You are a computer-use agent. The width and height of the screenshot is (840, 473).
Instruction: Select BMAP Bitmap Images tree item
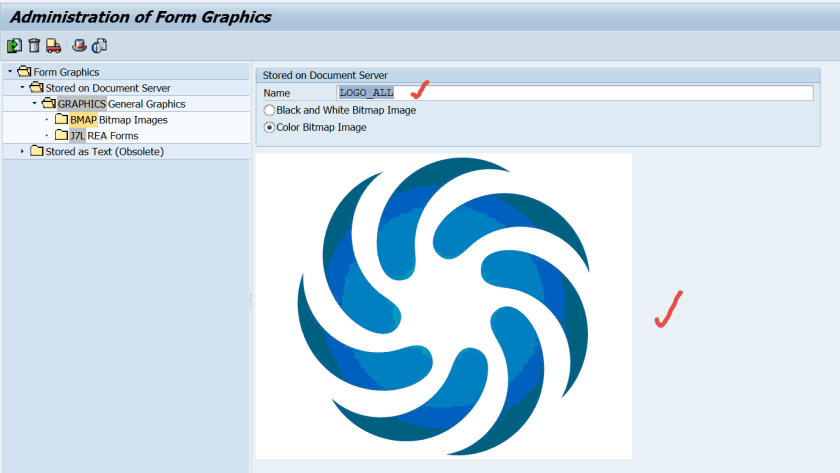[118, 120]
